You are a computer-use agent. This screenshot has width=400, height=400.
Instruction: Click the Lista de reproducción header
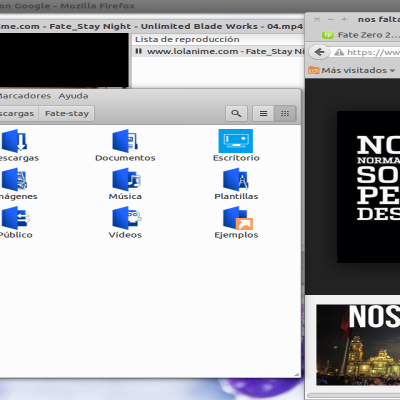pos(187,39)
